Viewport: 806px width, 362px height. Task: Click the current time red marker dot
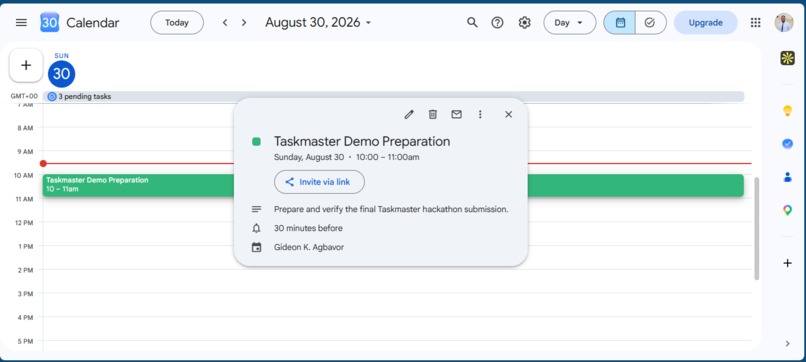tap(43, 164)
